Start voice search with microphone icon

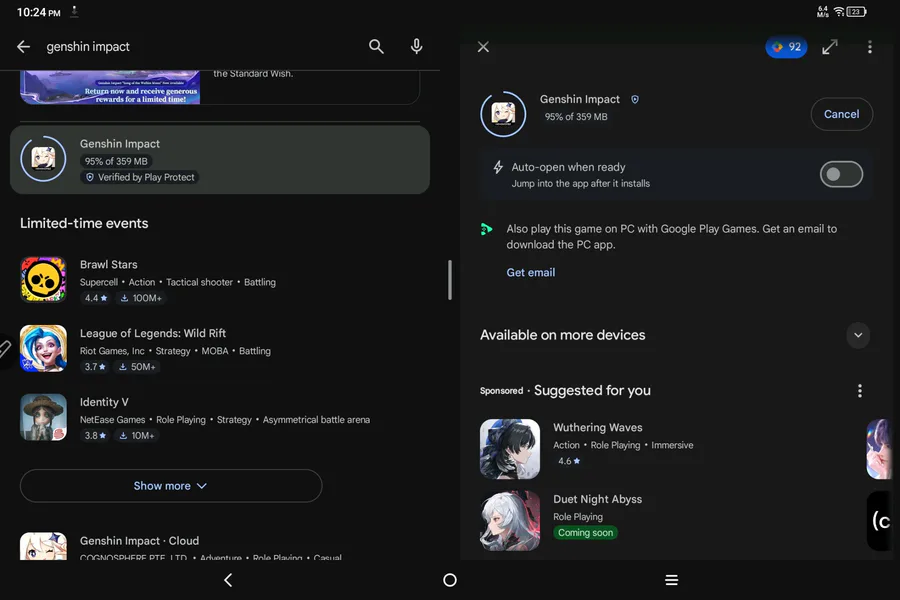[417, 47]
